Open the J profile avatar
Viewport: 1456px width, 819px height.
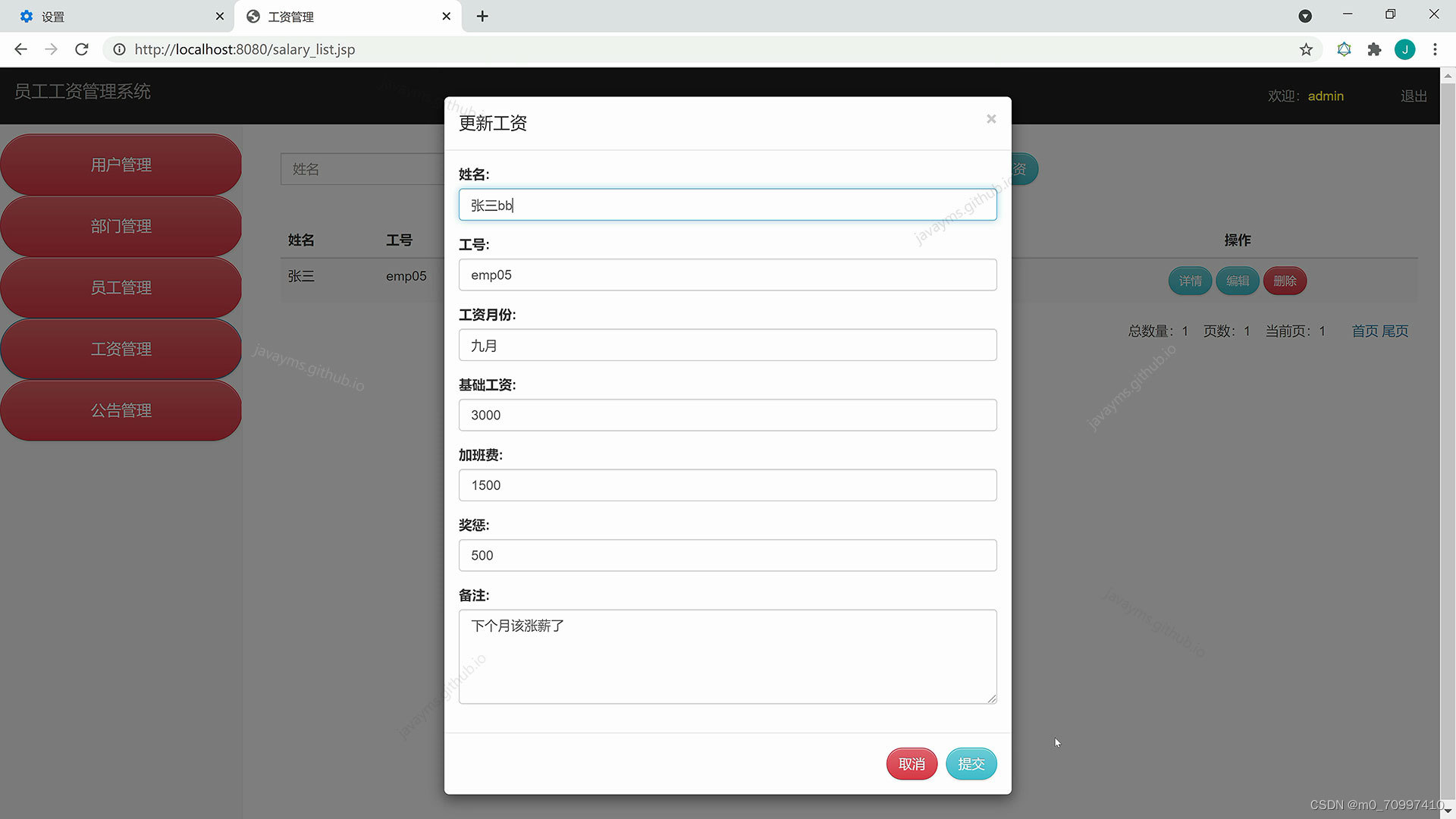point(1404,49)
